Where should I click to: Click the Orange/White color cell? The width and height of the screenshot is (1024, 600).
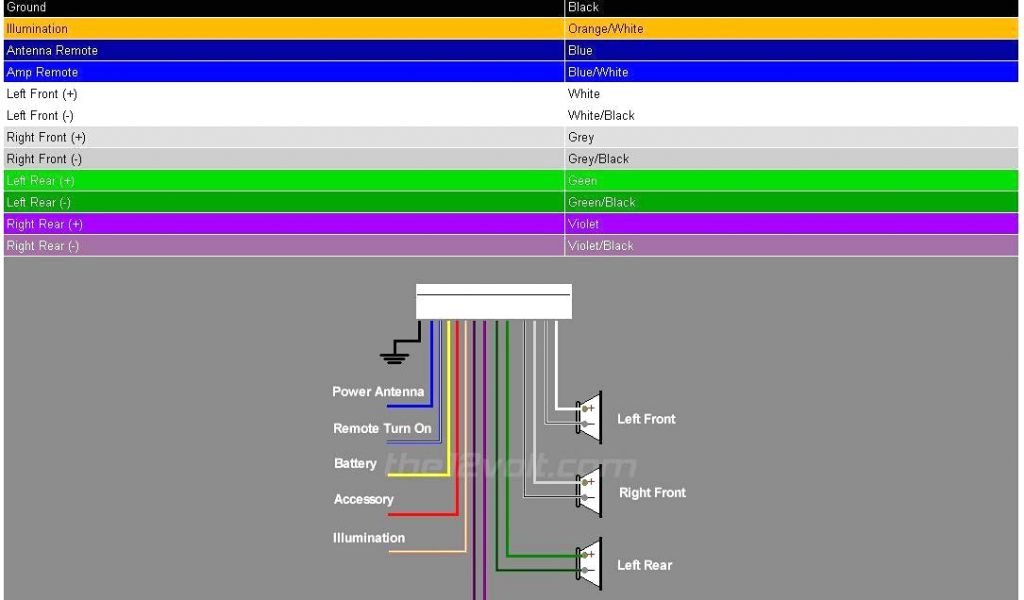click(605, 29)
